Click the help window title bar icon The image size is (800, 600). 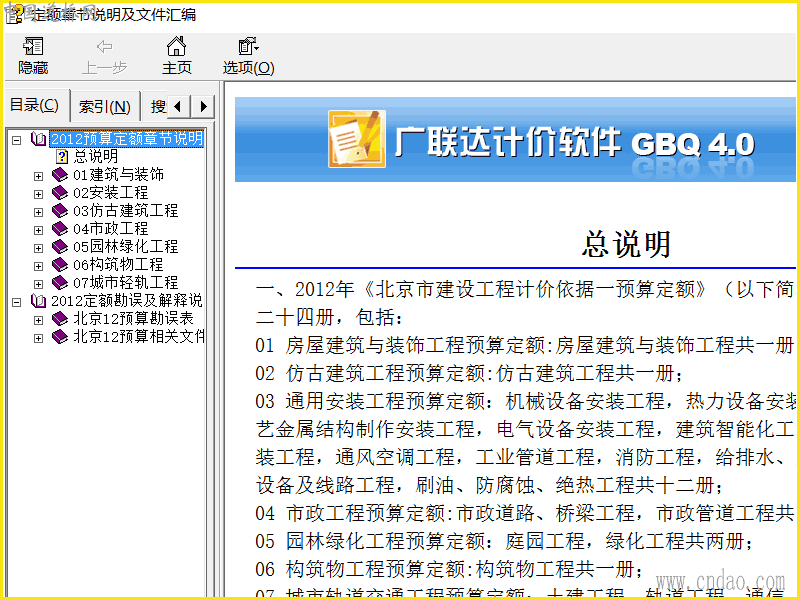(x=14, y=14)
